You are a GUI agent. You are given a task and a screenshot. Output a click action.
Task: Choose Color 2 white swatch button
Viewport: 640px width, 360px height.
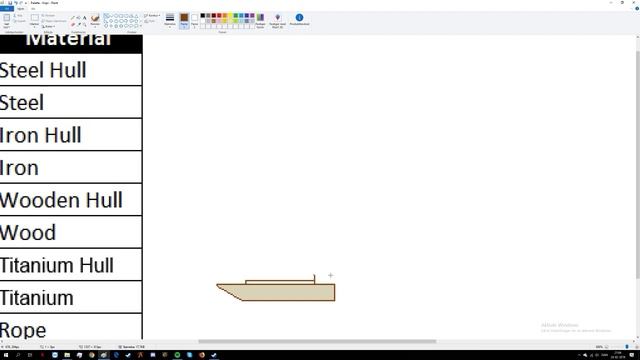tap(195, 20)
